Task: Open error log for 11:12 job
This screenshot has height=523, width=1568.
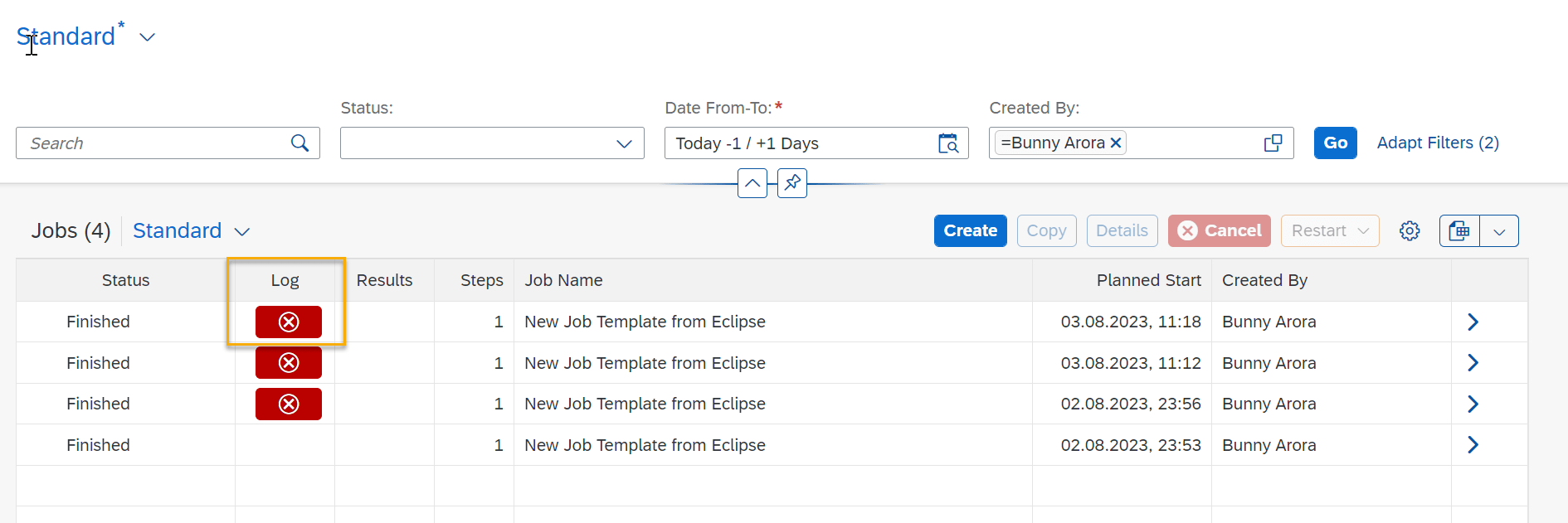Action: pos(288,362)
